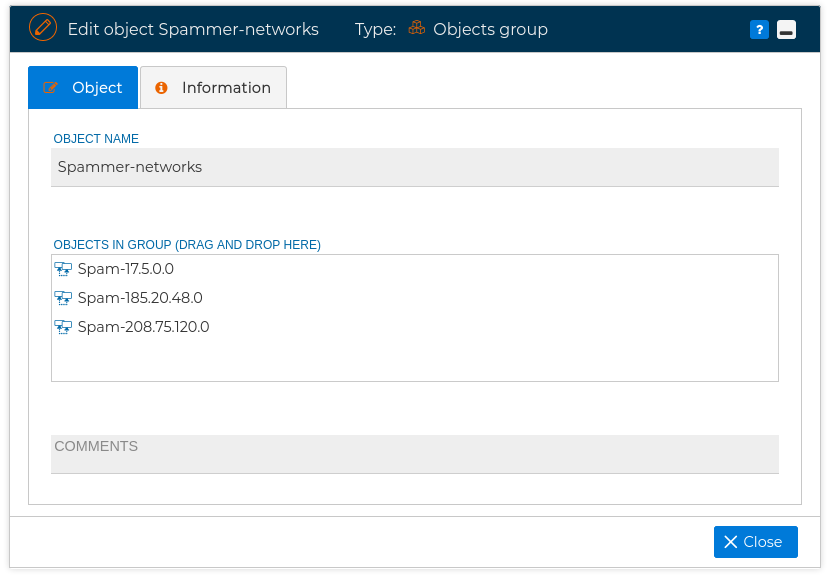Focus the Object Name field
This screenshot has width=831, height=576.
coord(415,167)
